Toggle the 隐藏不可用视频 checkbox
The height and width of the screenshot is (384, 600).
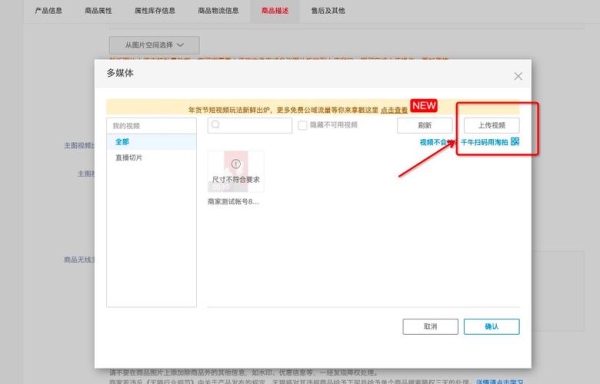click(x=302, y=125)
